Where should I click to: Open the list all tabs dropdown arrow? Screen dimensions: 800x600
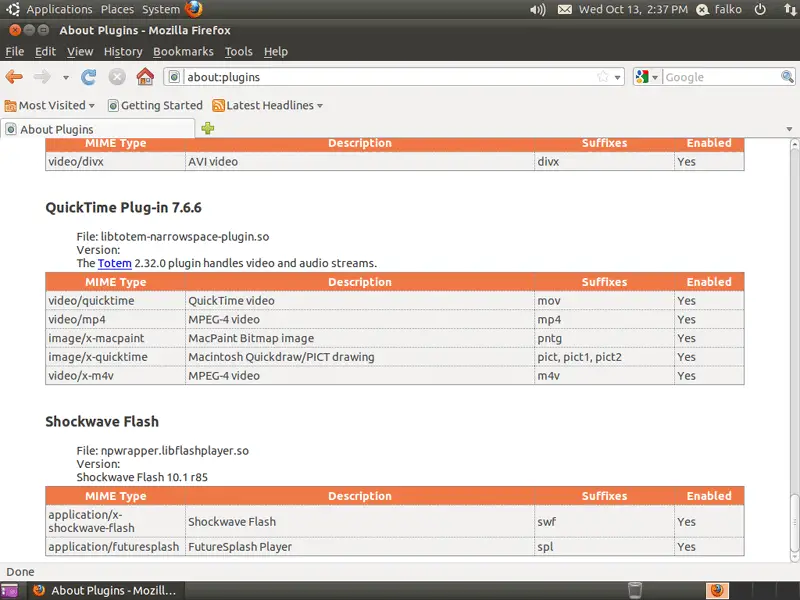[789, 129]
